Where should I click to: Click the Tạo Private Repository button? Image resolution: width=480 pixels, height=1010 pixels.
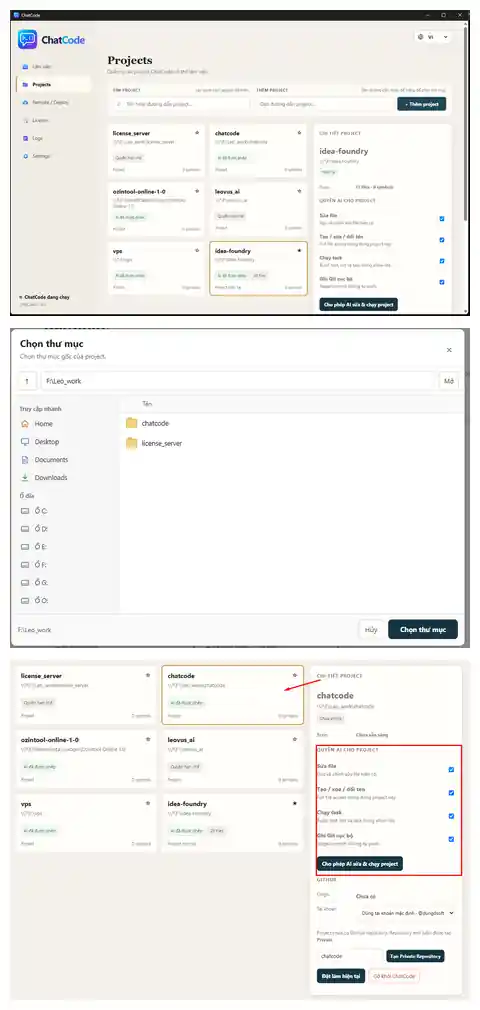click(x=416, y=956)
